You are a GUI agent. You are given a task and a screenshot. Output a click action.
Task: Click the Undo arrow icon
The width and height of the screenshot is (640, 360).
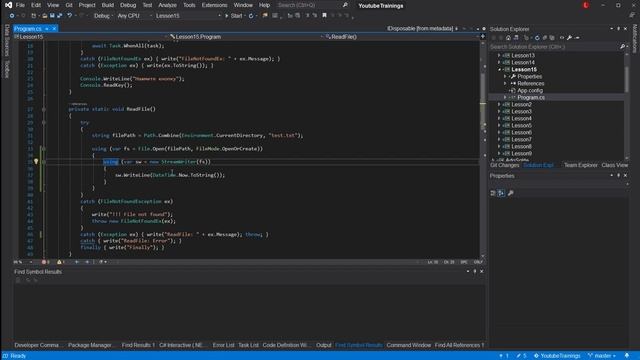[x=69, y=16]
